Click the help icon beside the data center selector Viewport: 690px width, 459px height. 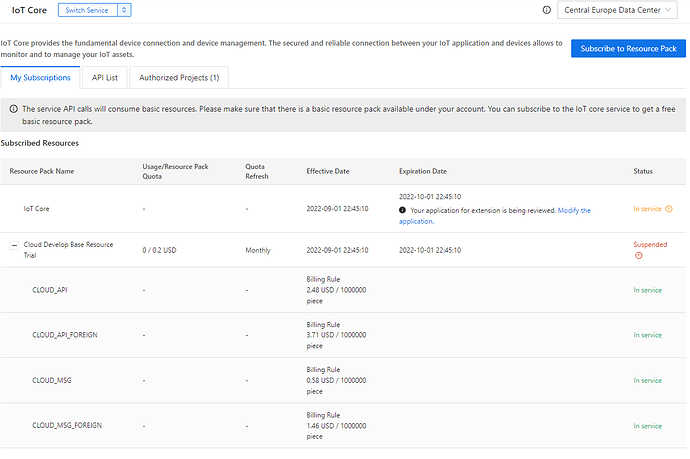pyautogui.click(x=546, y=10)
